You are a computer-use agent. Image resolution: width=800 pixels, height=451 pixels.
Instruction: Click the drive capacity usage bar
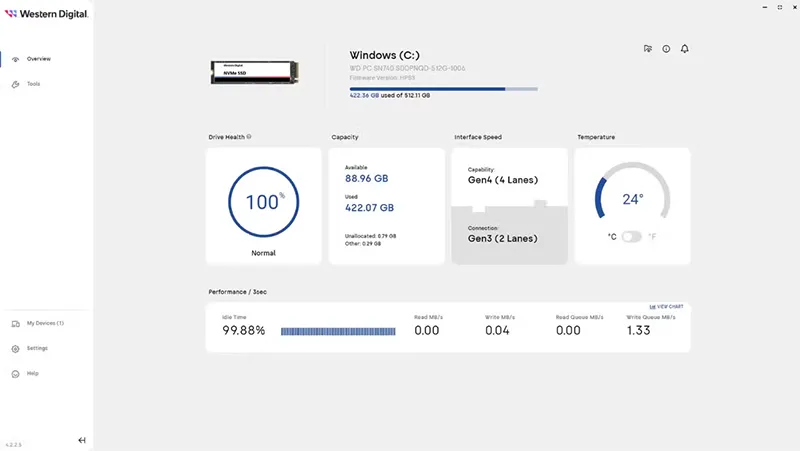(x=442, y=89)
